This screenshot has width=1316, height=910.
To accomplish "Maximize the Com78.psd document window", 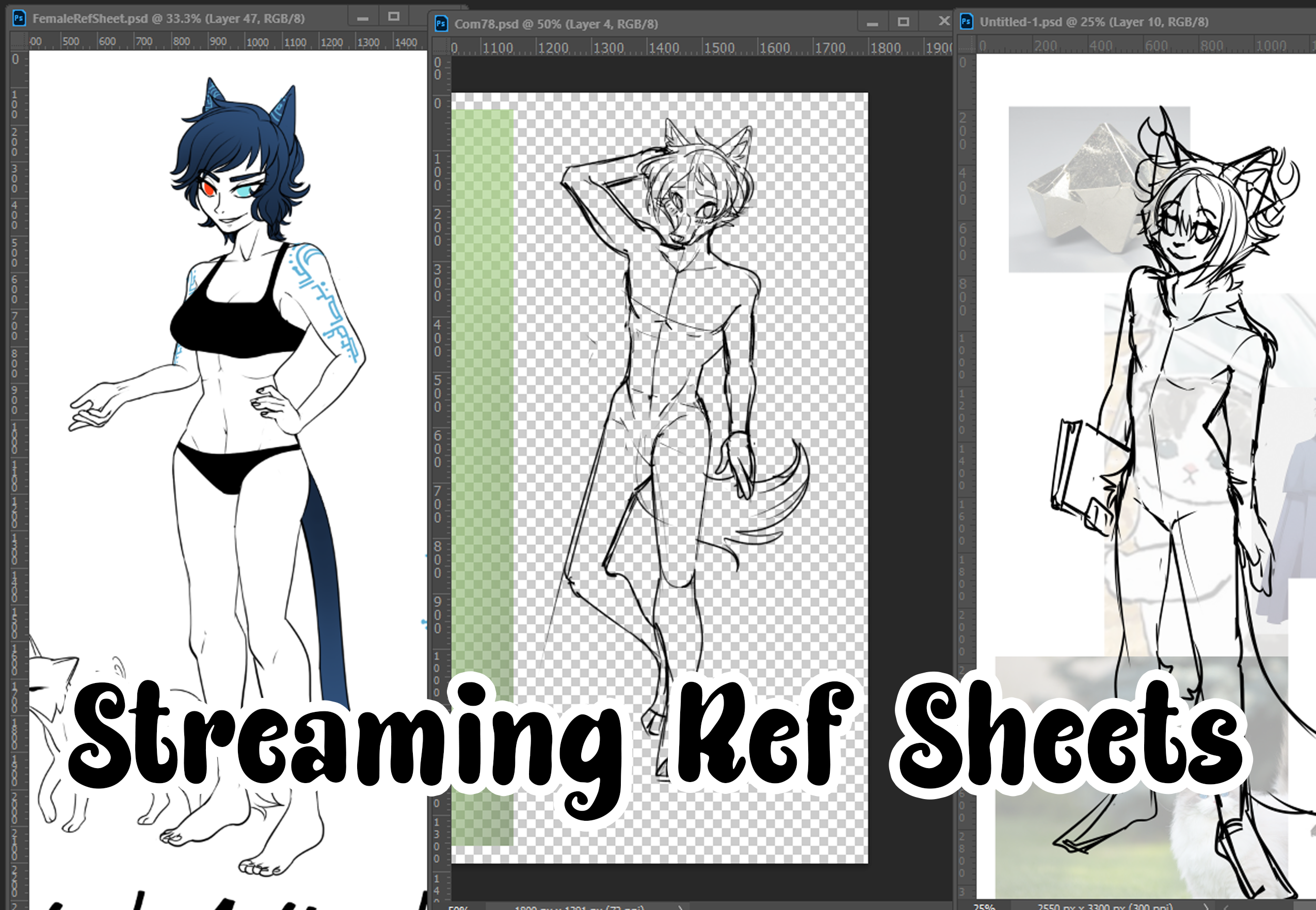I will coord(903,23).
